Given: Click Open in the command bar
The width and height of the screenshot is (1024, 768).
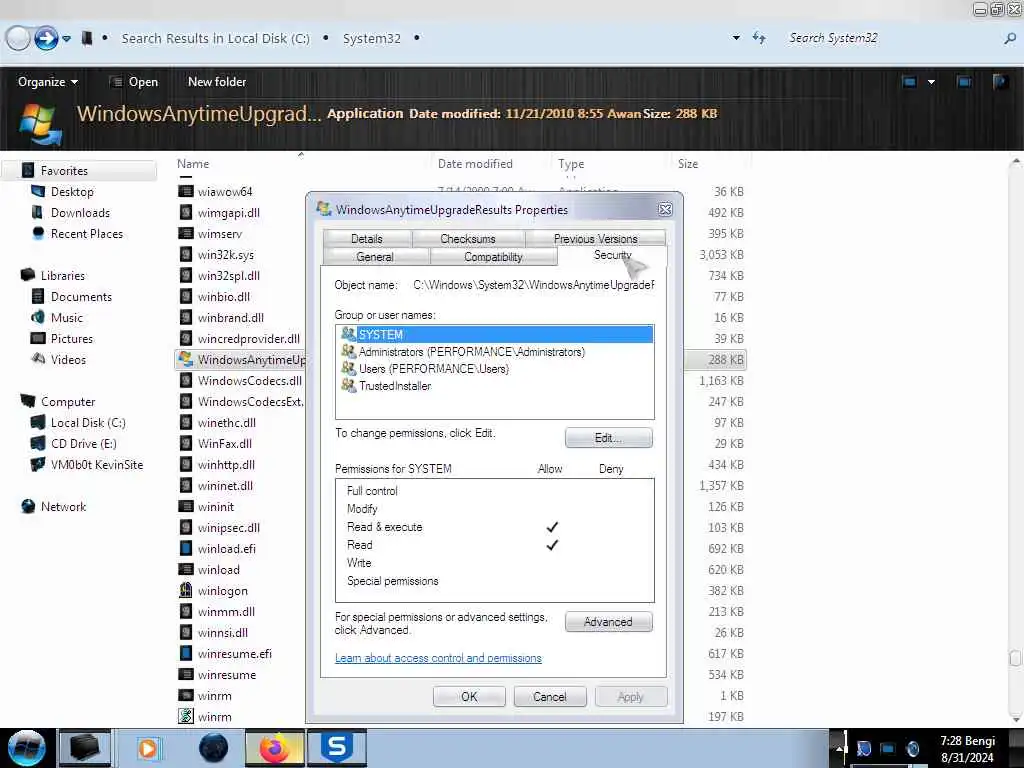Looking at the screenshot, I should [x=134, y=82].
